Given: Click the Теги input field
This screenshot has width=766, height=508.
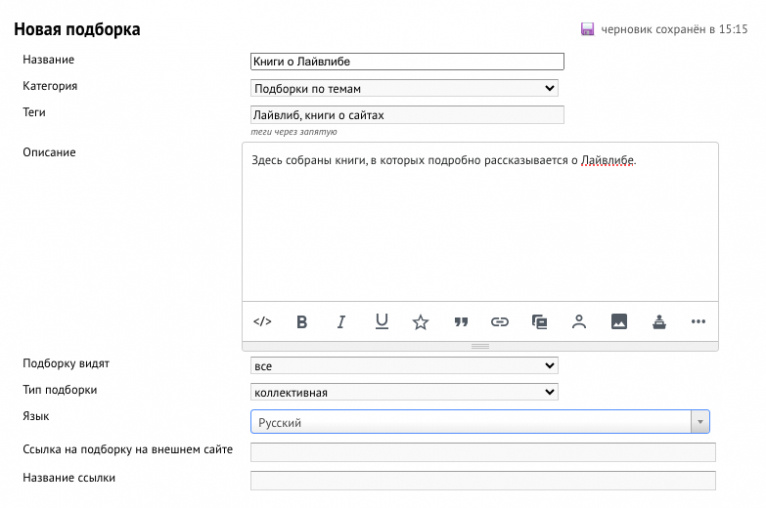Looking at the screenshot, I should pyautogui.click(x=407, y=115).
